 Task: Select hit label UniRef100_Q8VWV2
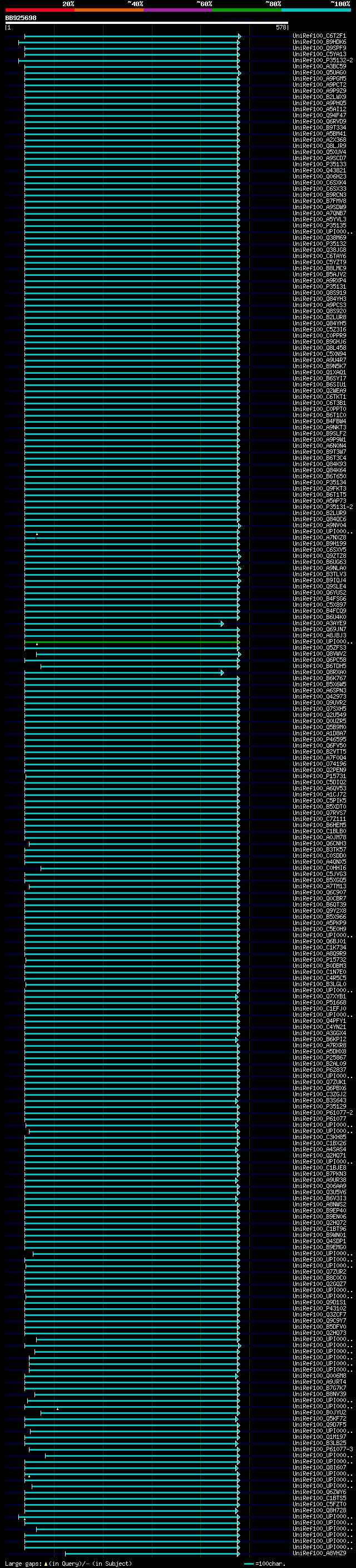(x=319, y=654)
